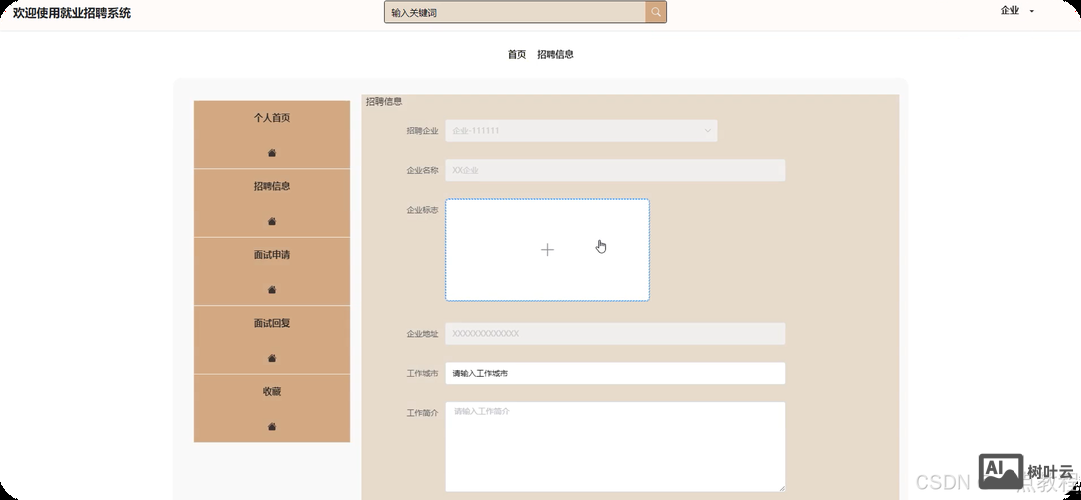1081x500 pixels.
Task: Click home icon under 面试申请
Action: pyautogui.click(x=272, y=290)
